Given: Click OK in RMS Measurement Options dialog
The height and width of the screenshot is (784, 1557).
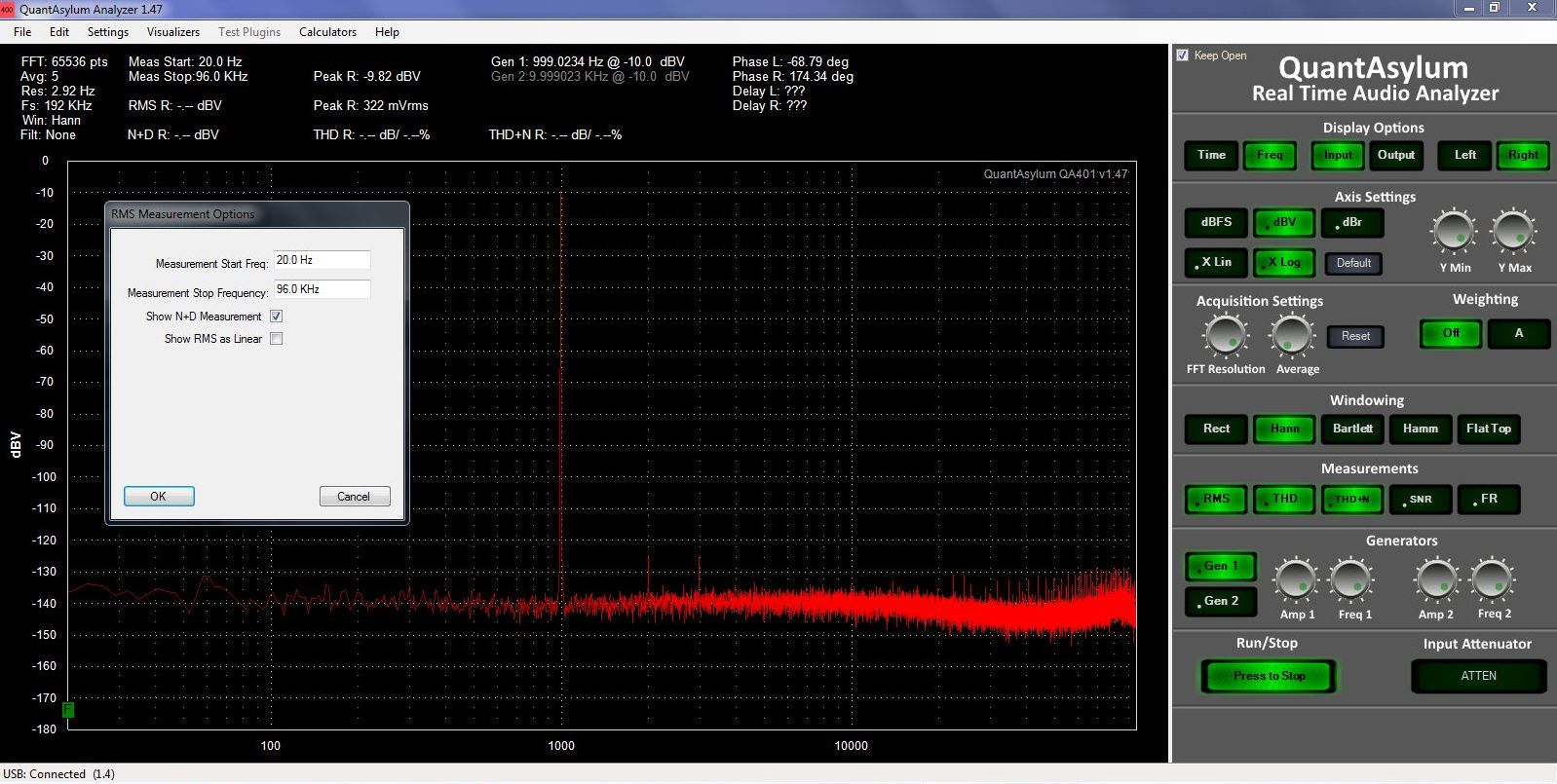Looking at the screenshot, I should (159, 497).
